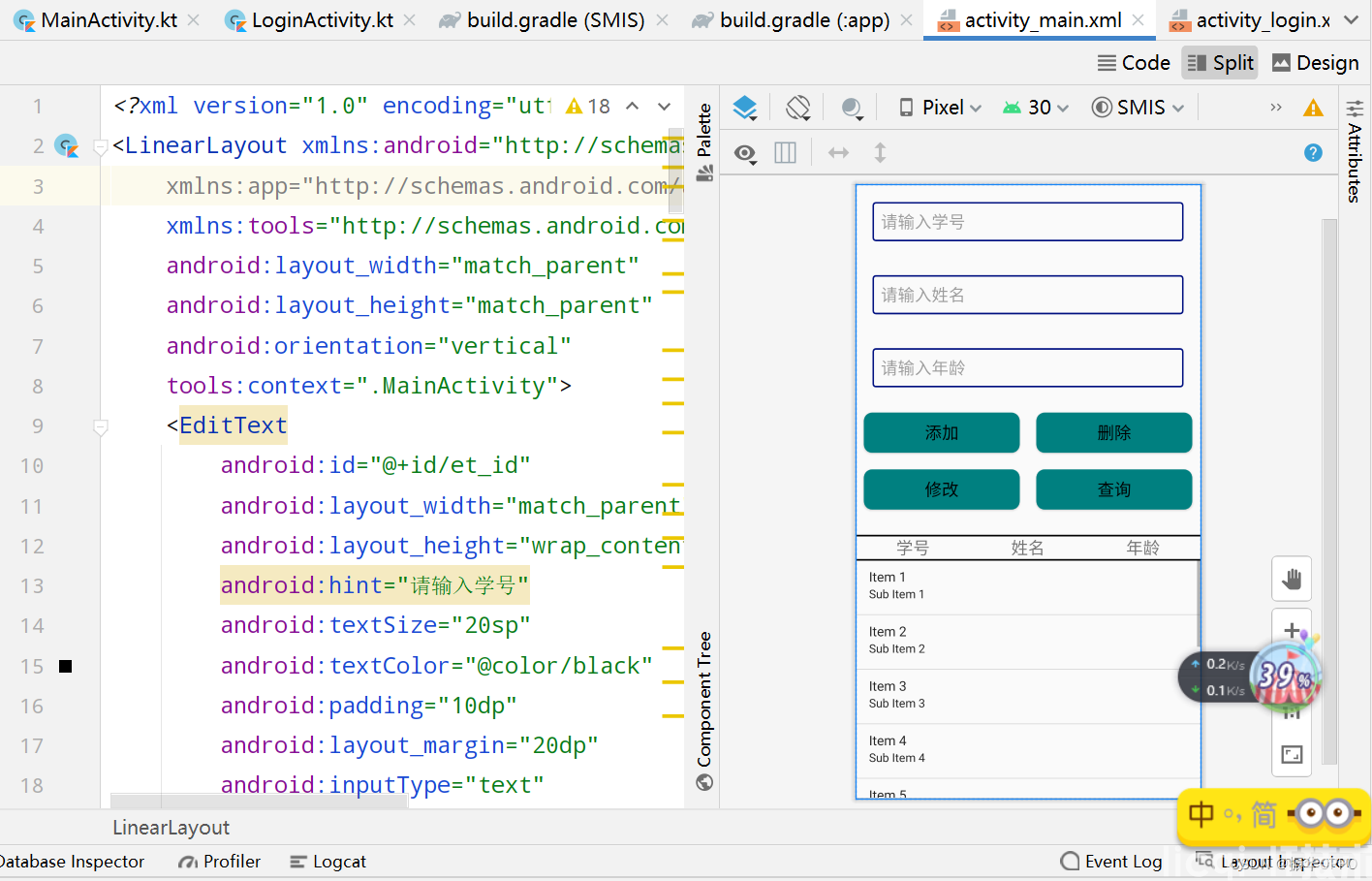Open the Event Log panel
The image size is (1372, 881).
pyautogui.click(x=1111, y=862)
